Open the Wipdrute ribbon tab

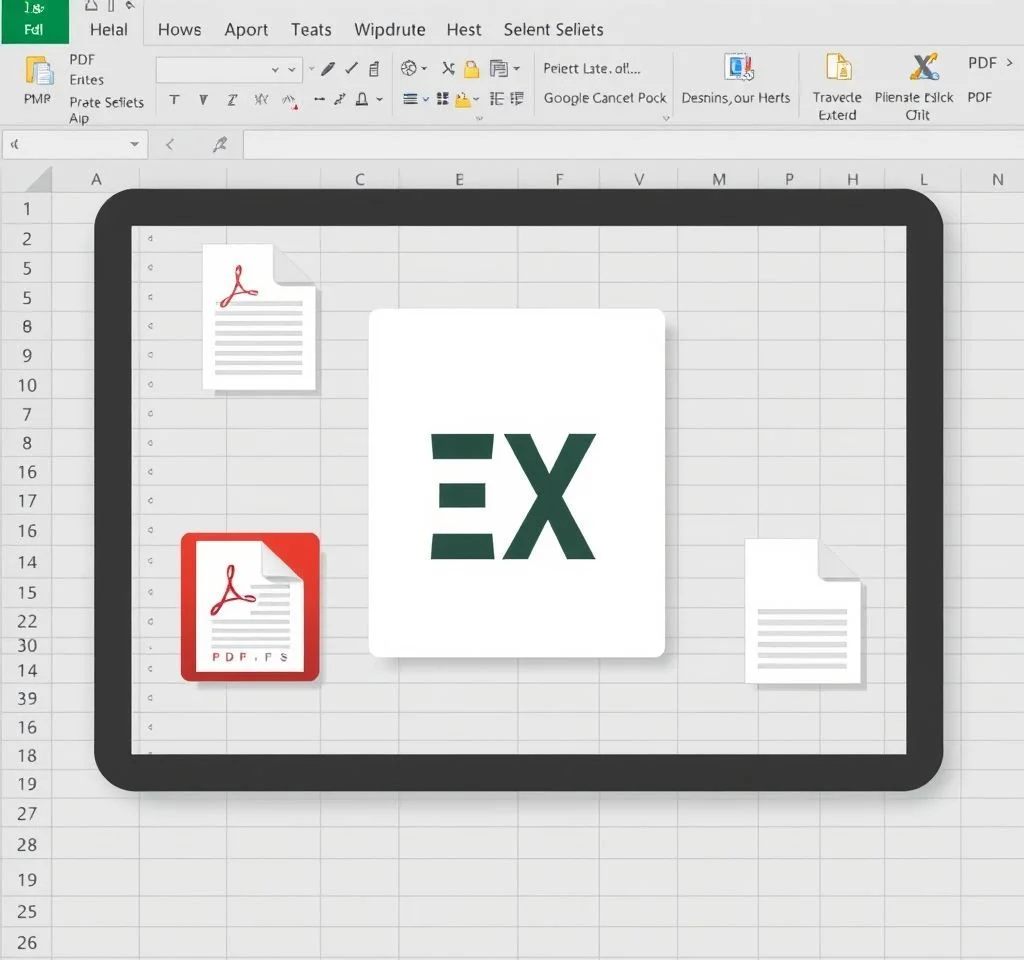pos(389,29)
